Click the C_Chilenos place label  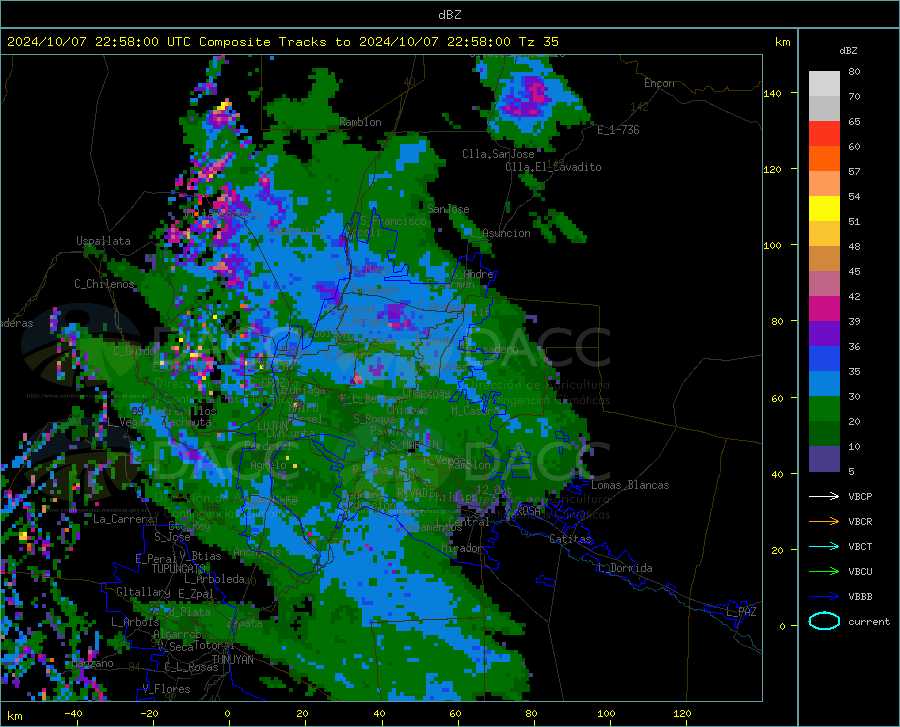point(104,283)
